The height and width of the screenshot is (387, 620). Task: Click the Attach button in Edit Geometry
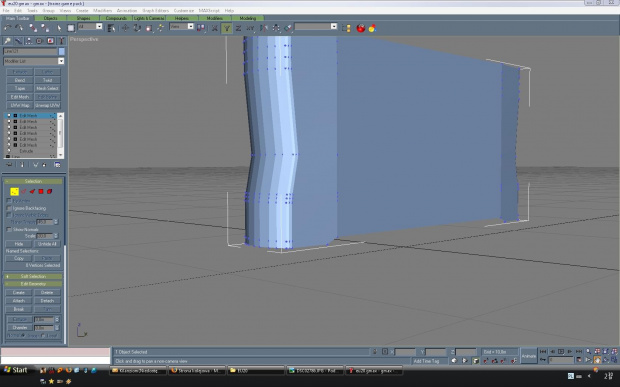click(x=19, y=301)
